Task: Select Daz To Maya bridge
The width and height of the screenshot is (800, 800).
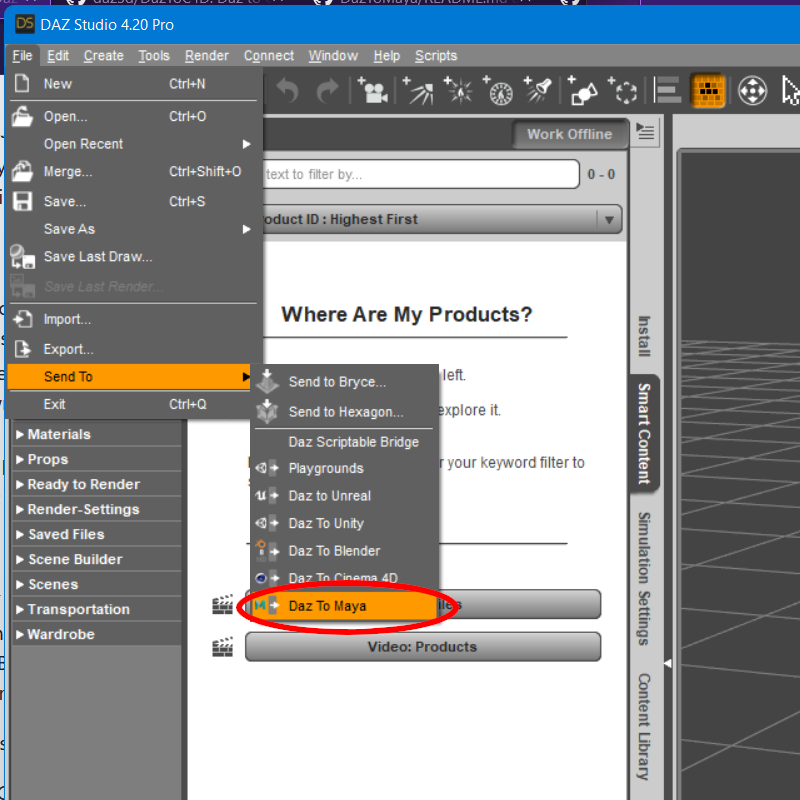Action: point(344,606)
